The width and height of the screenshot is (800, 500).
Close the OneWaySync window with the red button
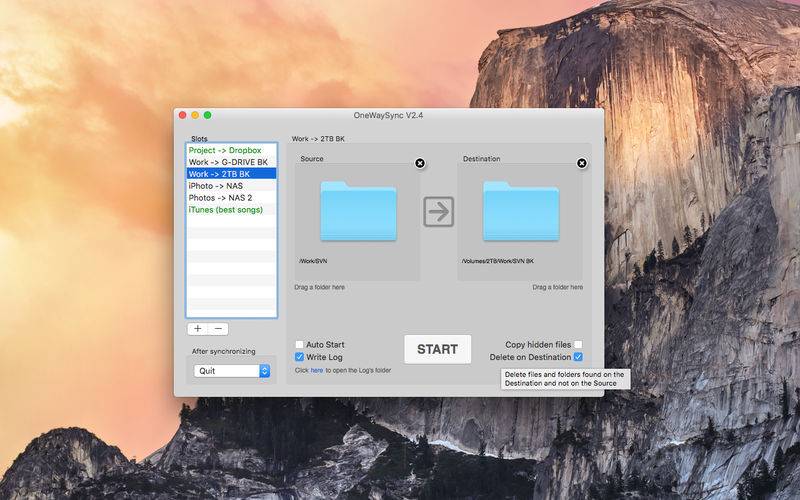182,115
